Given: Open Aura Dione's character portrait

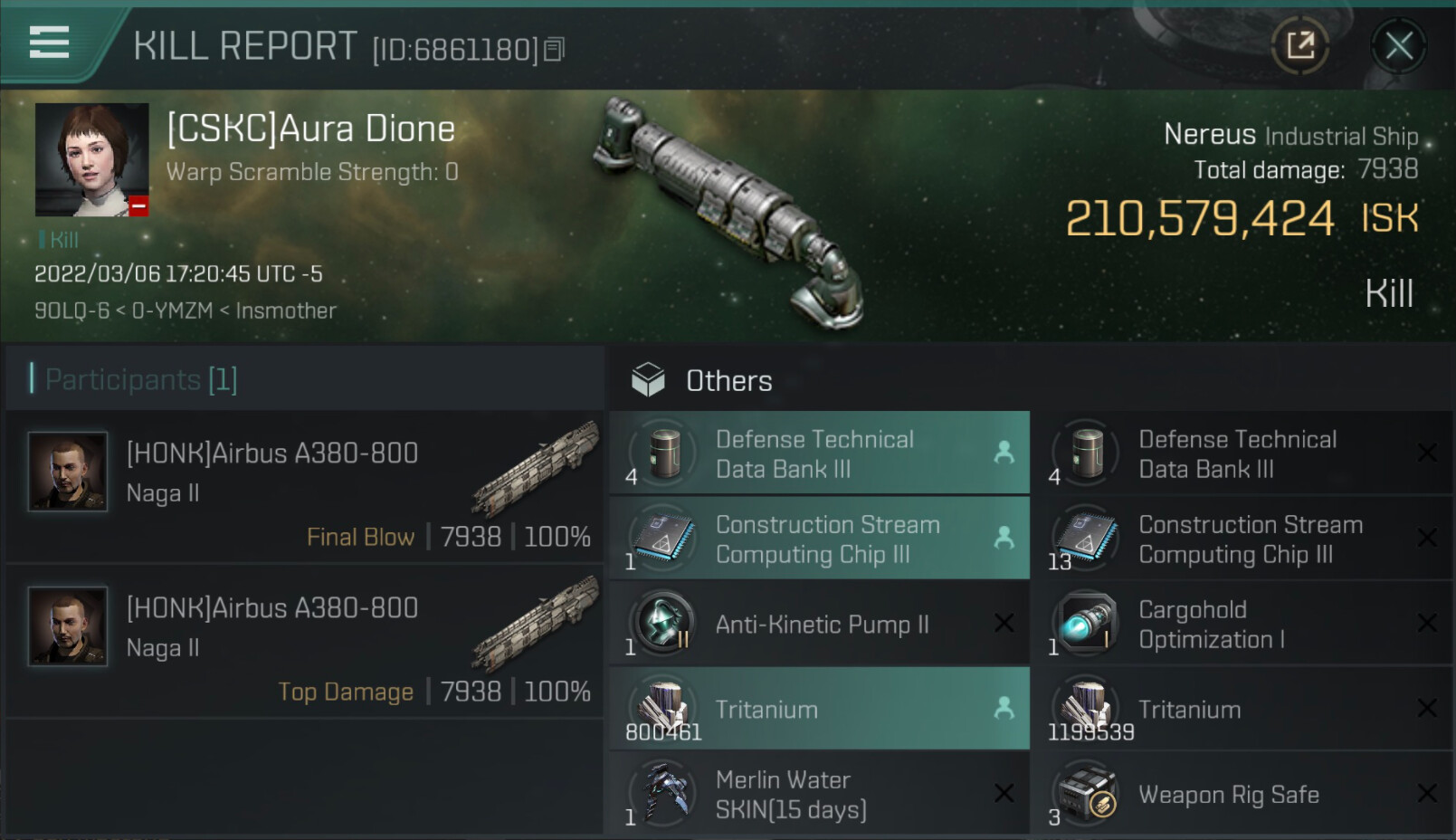Looking at the screenshot, I should [x=91, y=159].
